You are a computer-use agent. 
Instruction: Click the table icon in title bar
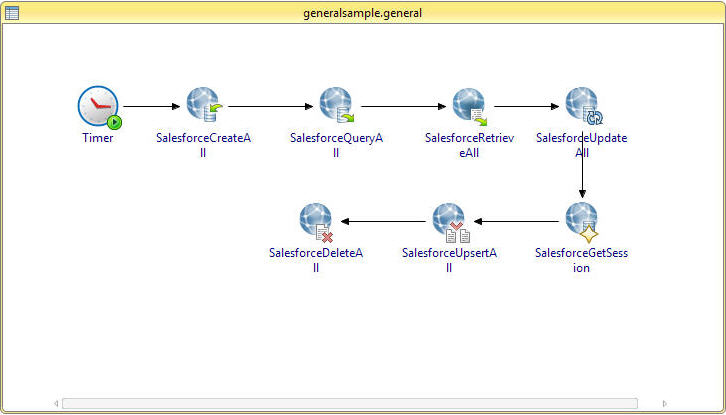[12, 13]
